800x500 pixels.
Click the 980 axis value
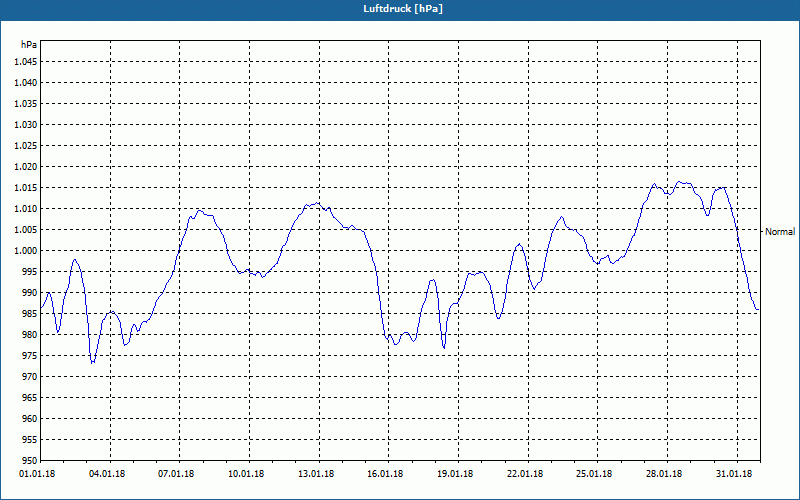[30, 335]
